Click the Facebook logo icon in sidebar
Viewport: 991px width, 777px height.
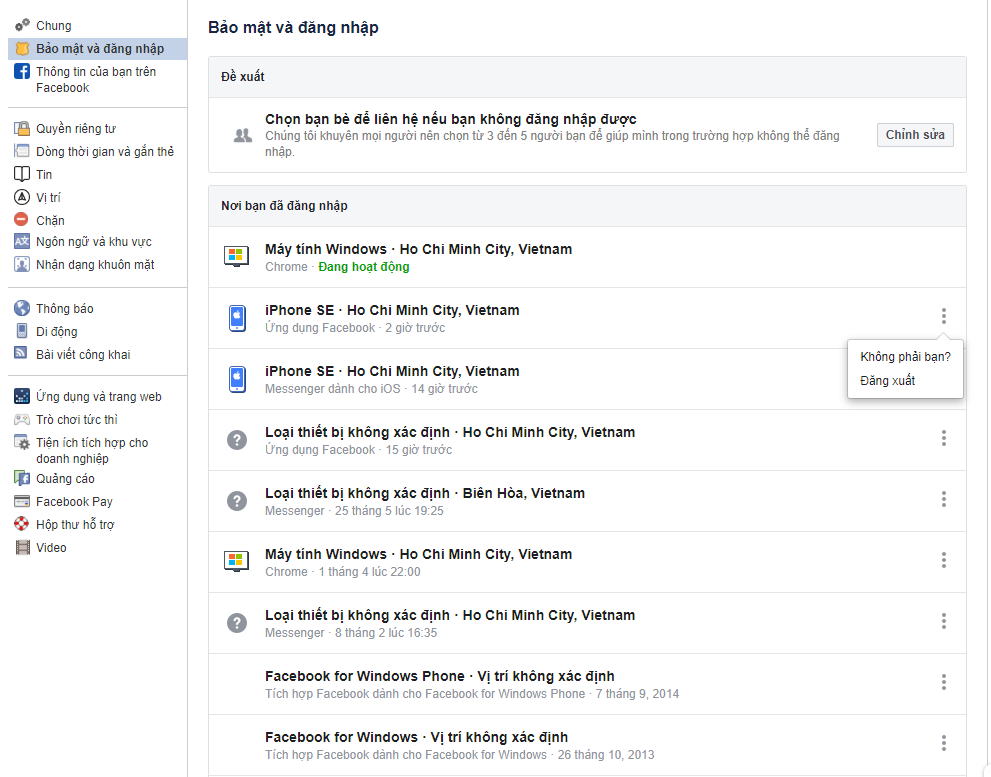(x=22, y=71)
